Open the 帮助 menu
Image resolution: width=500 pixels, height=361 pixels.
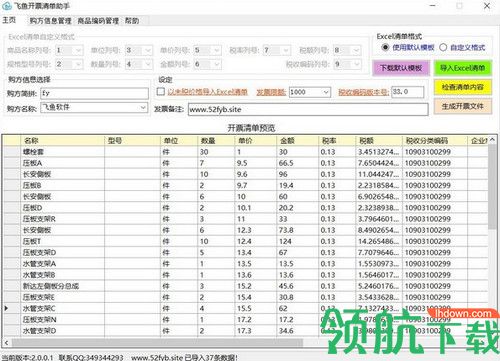click(132, 21)
